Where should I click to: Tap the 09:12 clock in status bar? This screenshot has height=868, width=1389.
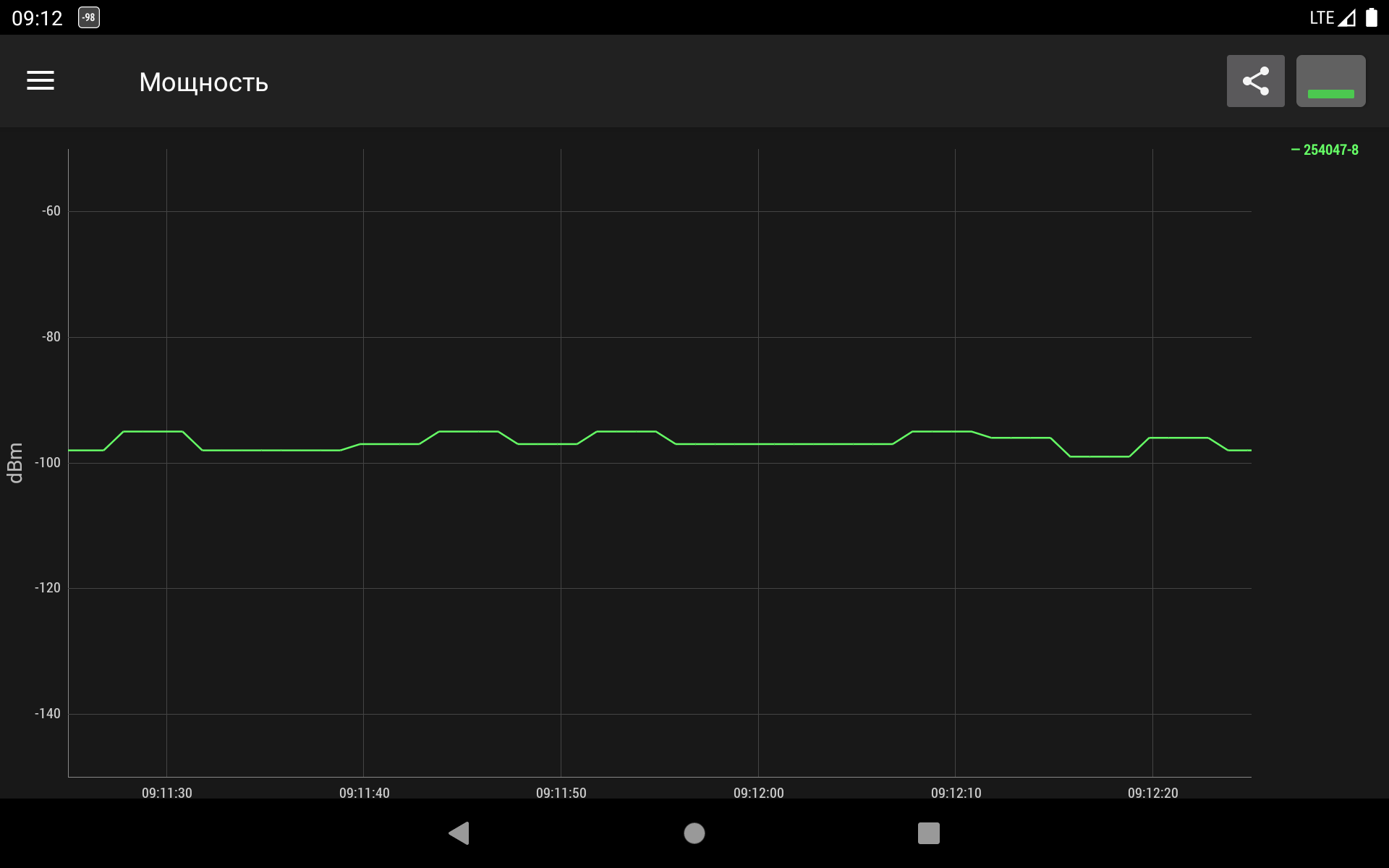click(38, 18)
